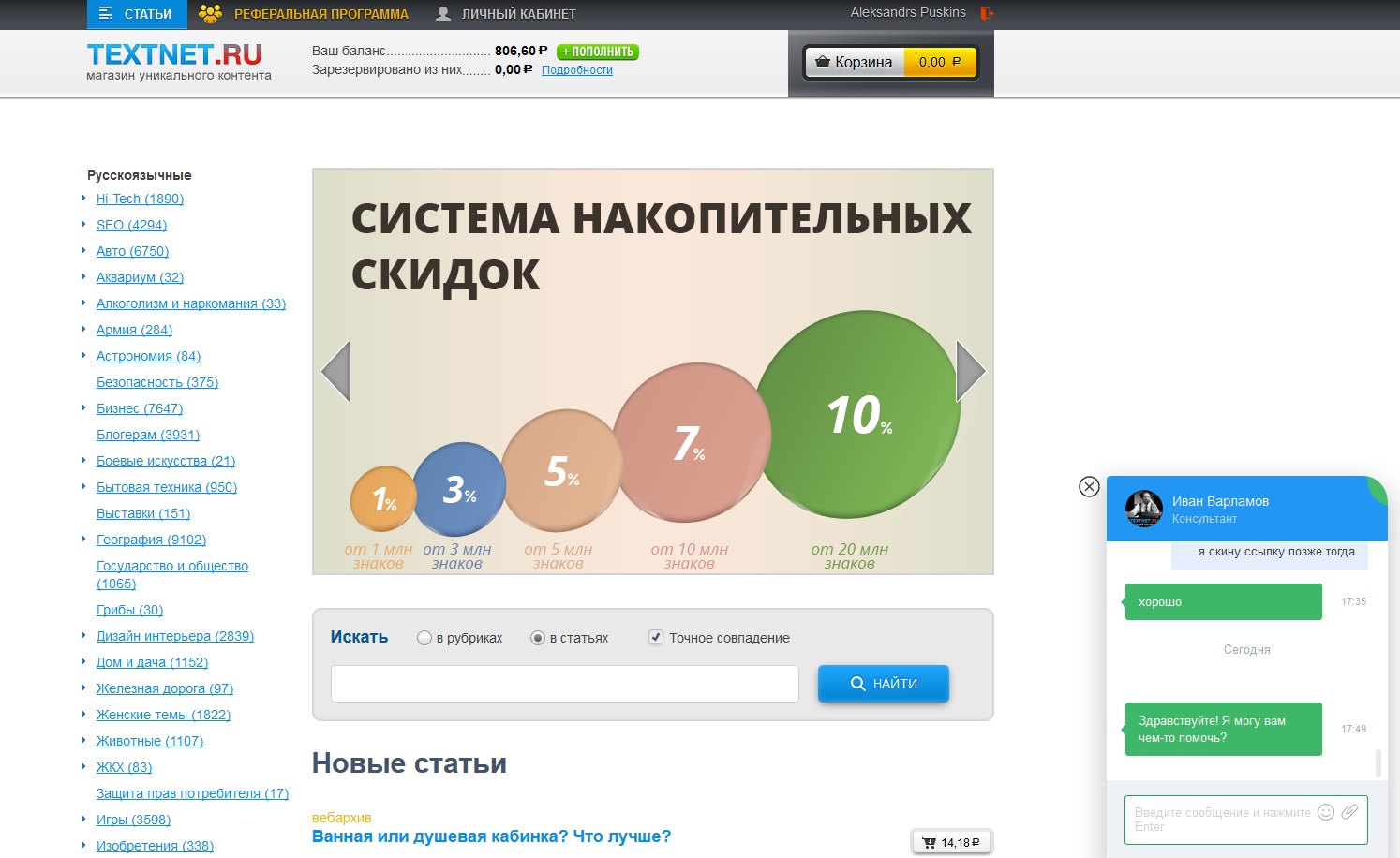Open the Статьи menu tab
1400x858 pixels.
click(137, 14)
